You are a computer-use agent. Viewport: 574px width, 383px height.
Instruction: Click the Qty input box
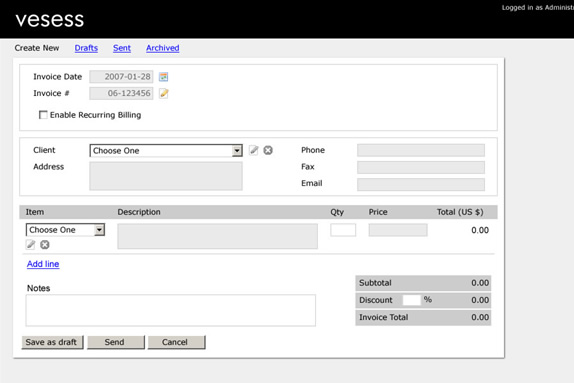coord(343,230)
